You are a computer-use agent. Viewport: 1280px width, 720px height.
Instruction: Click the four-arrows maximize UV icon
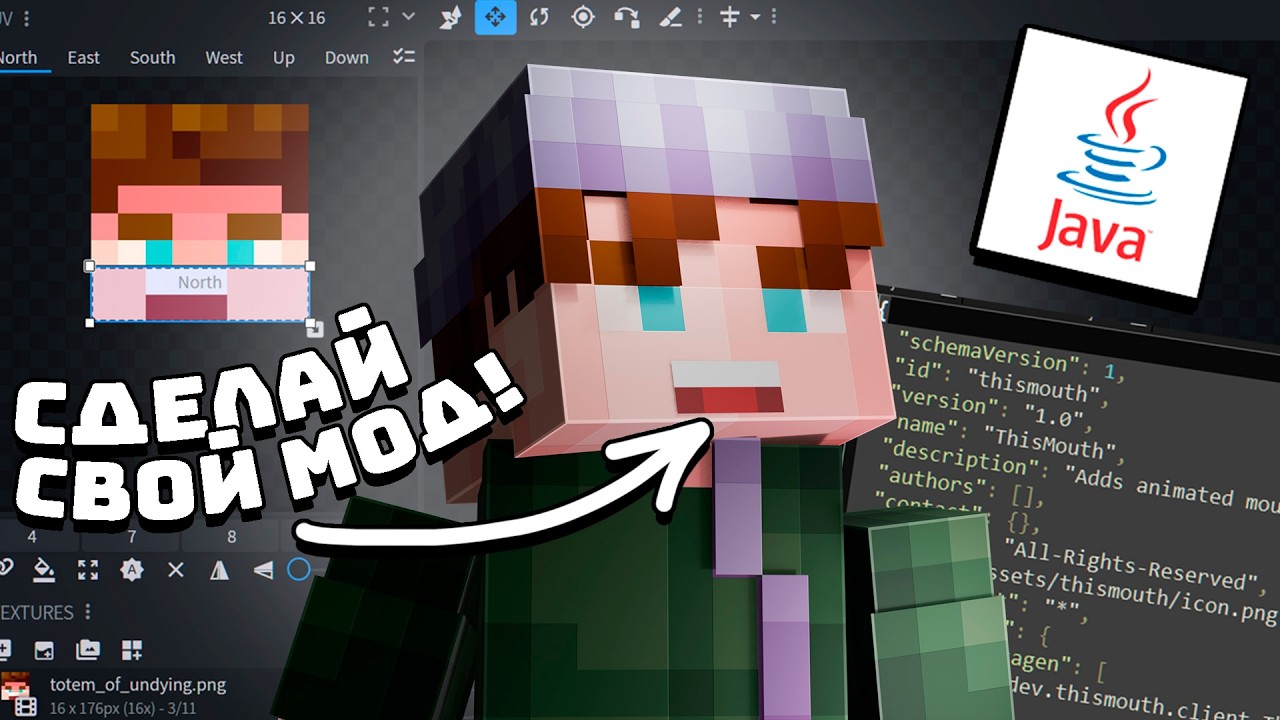(88, 569)
